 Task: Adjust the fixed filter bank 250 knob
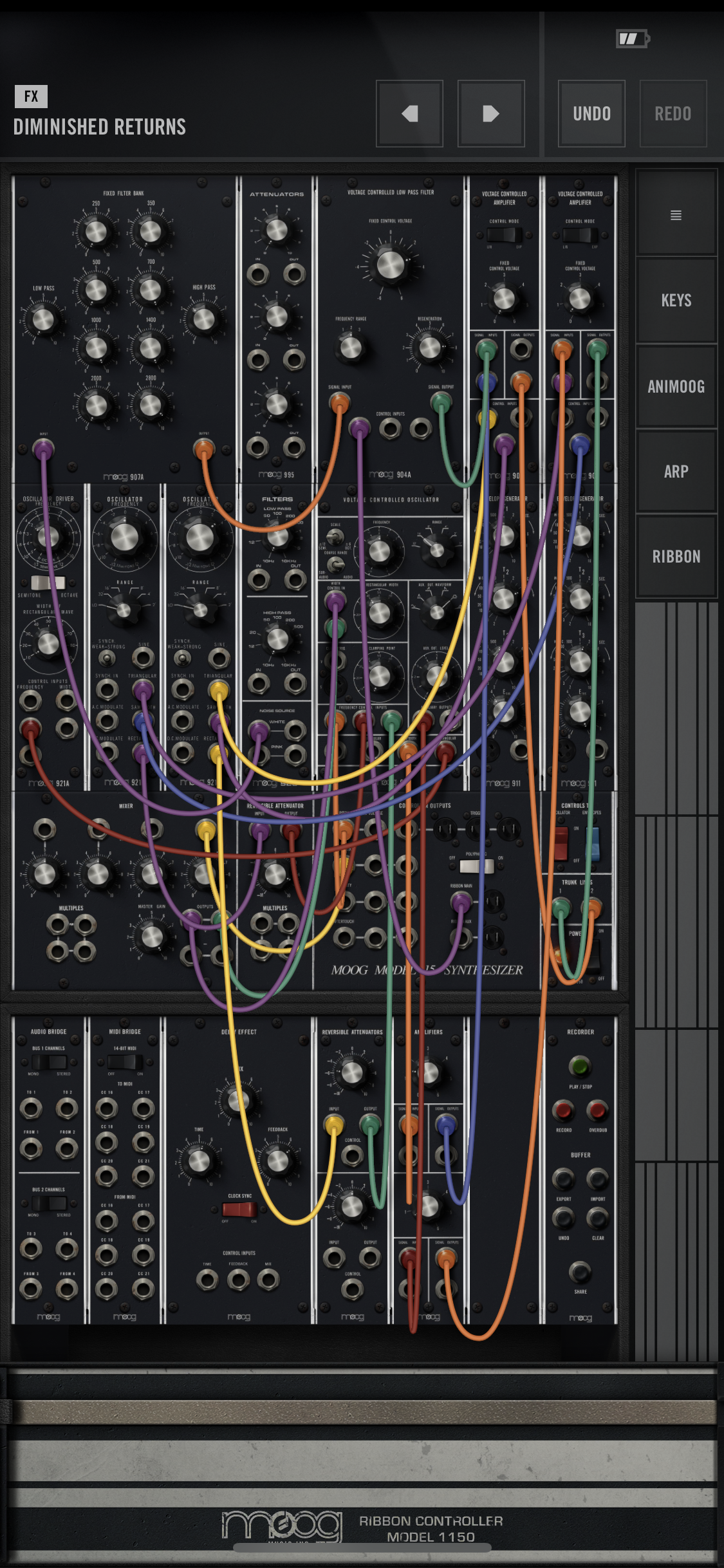[x=96, y=232]
